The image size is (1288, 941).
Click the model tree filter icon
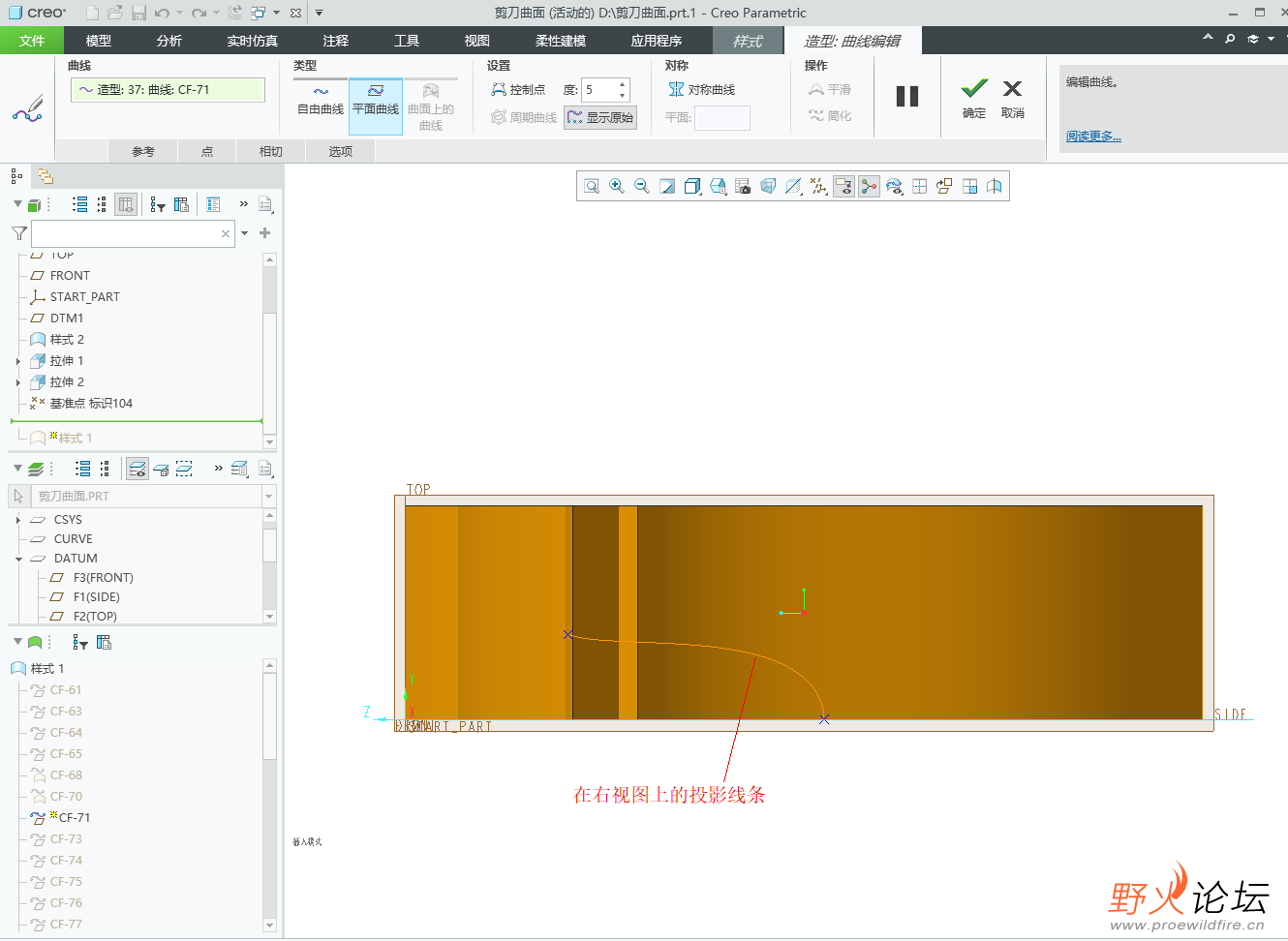pyautogui.click(x=158, y=204)
